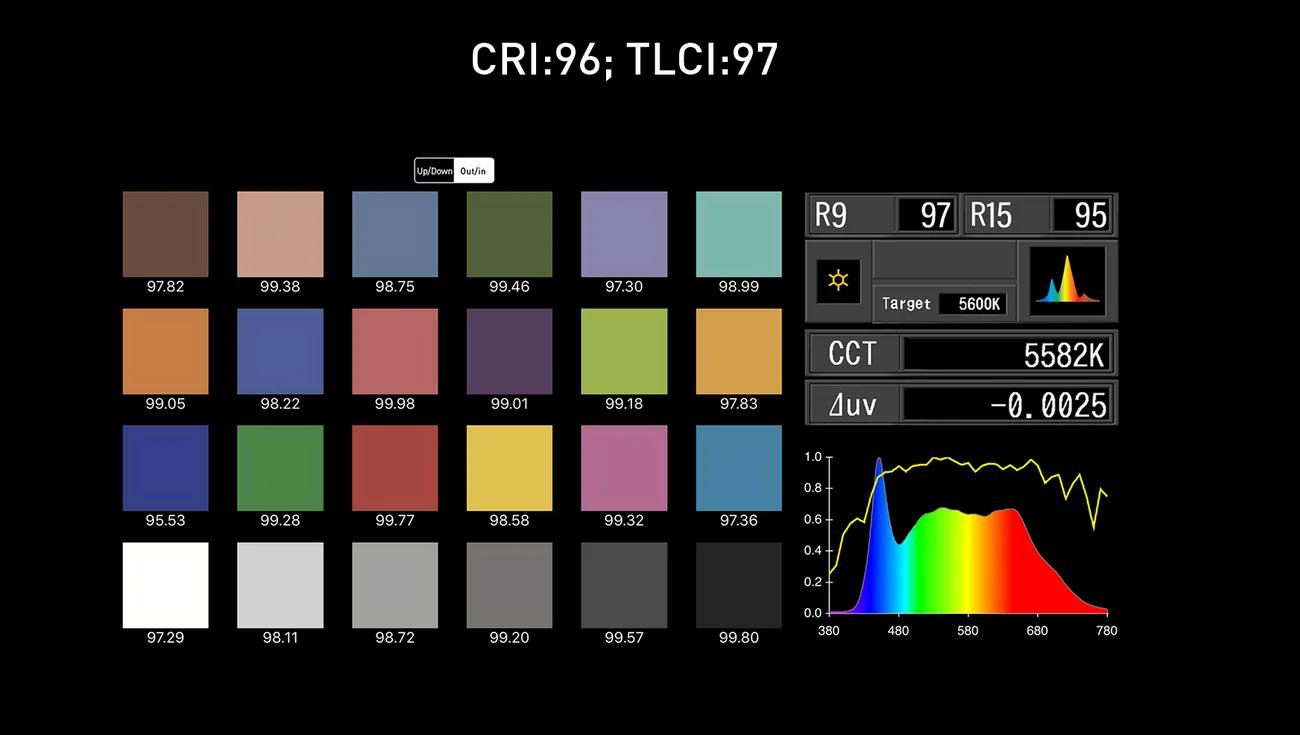
Task: Select the lavender swatch labeled 97.30
Action: pyautogui.click(x=624, y=234)
